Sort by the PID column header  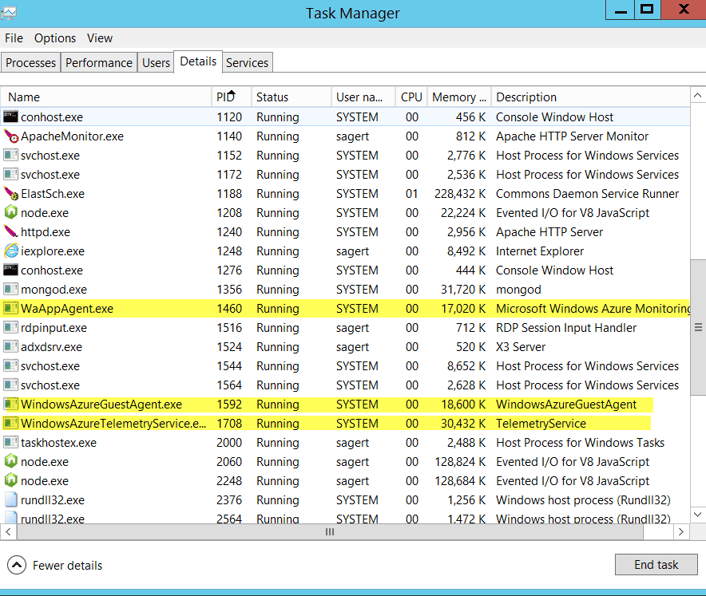[231, 97]
